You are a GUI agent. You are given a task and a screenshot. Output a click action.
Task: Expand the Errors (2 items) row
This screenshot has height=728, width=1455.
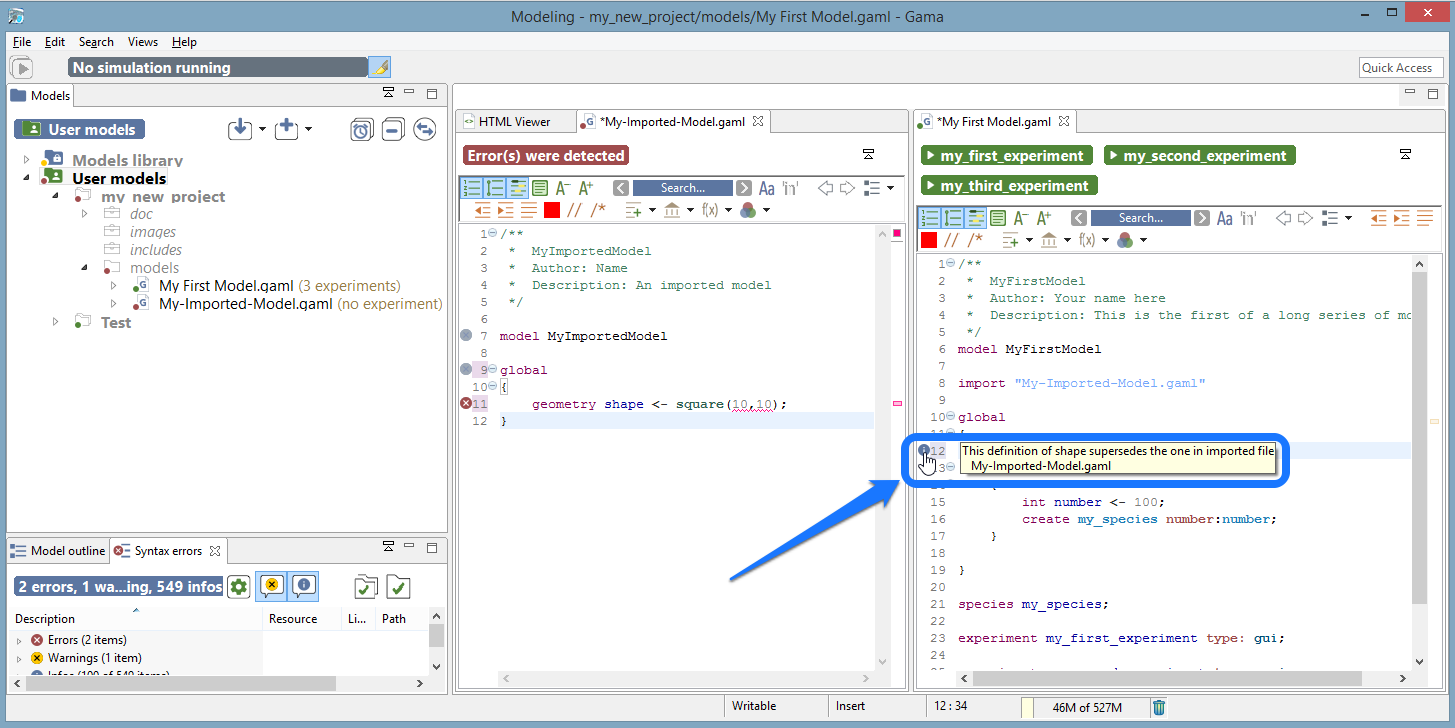pos(19,640)
